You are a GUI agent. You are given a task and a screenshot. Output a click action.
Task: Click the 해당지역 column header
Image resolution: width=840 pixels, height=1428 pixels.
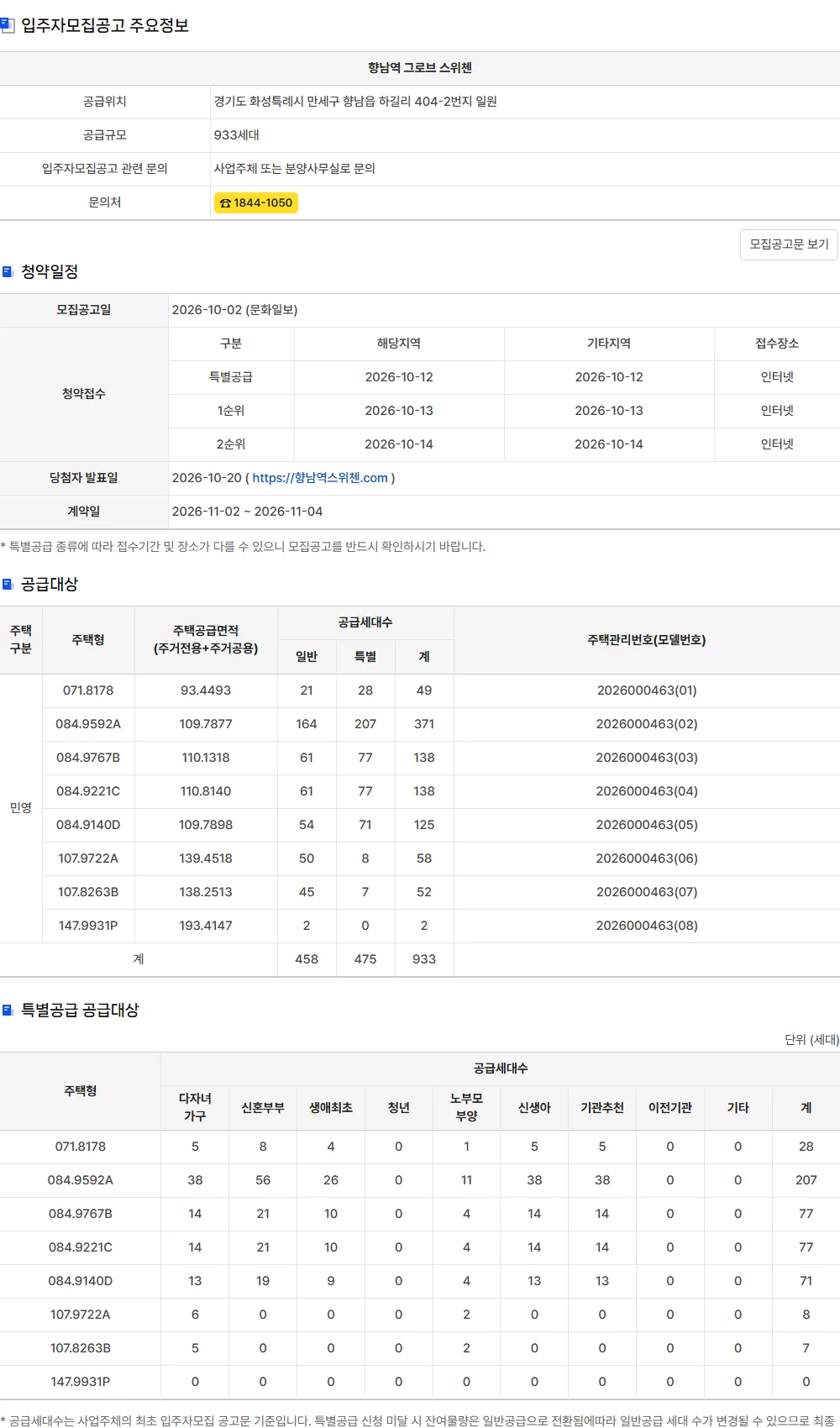(399, 344)
